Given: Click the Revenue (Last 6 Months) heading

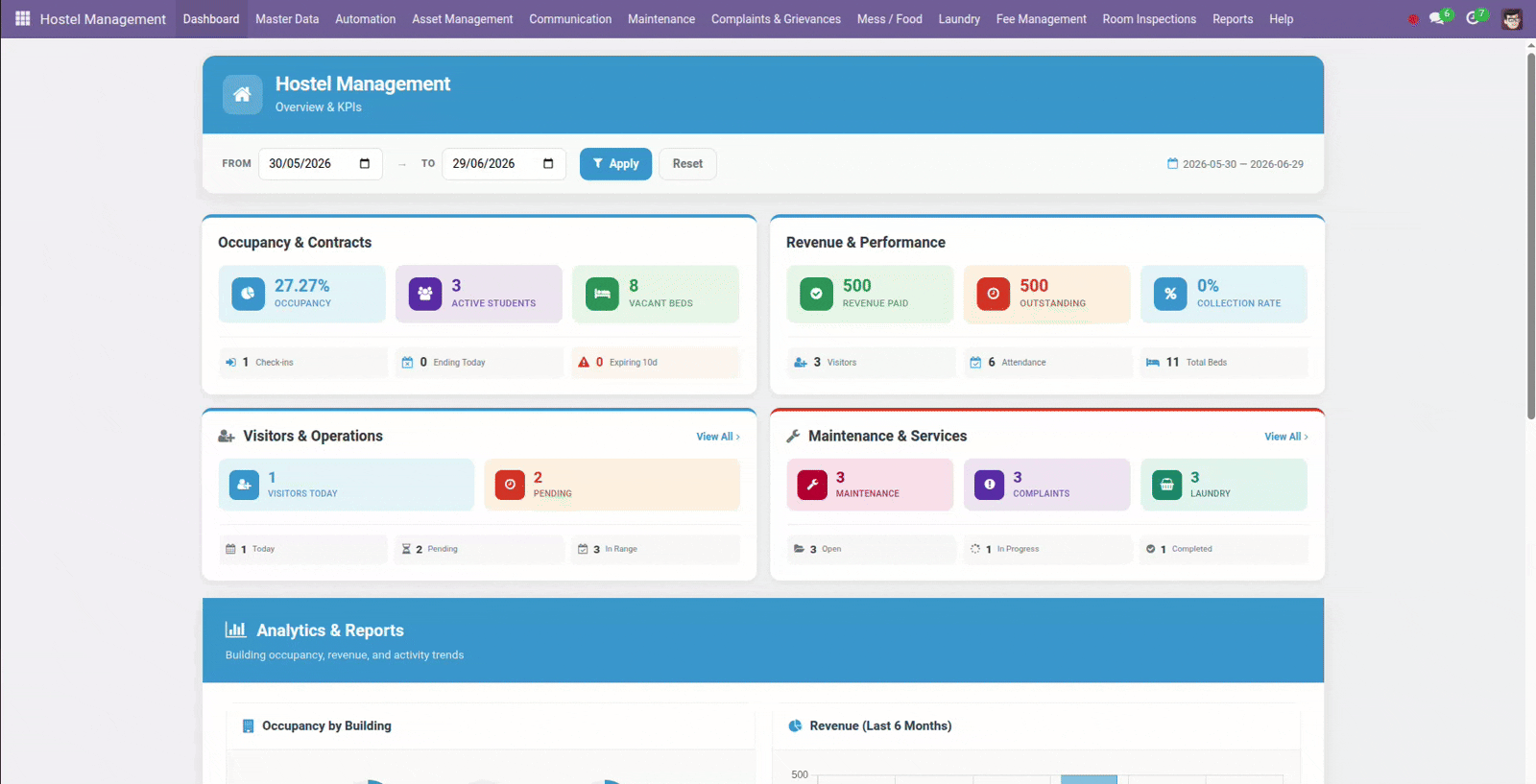Looking at the screenshot, I should click(880, 726).
